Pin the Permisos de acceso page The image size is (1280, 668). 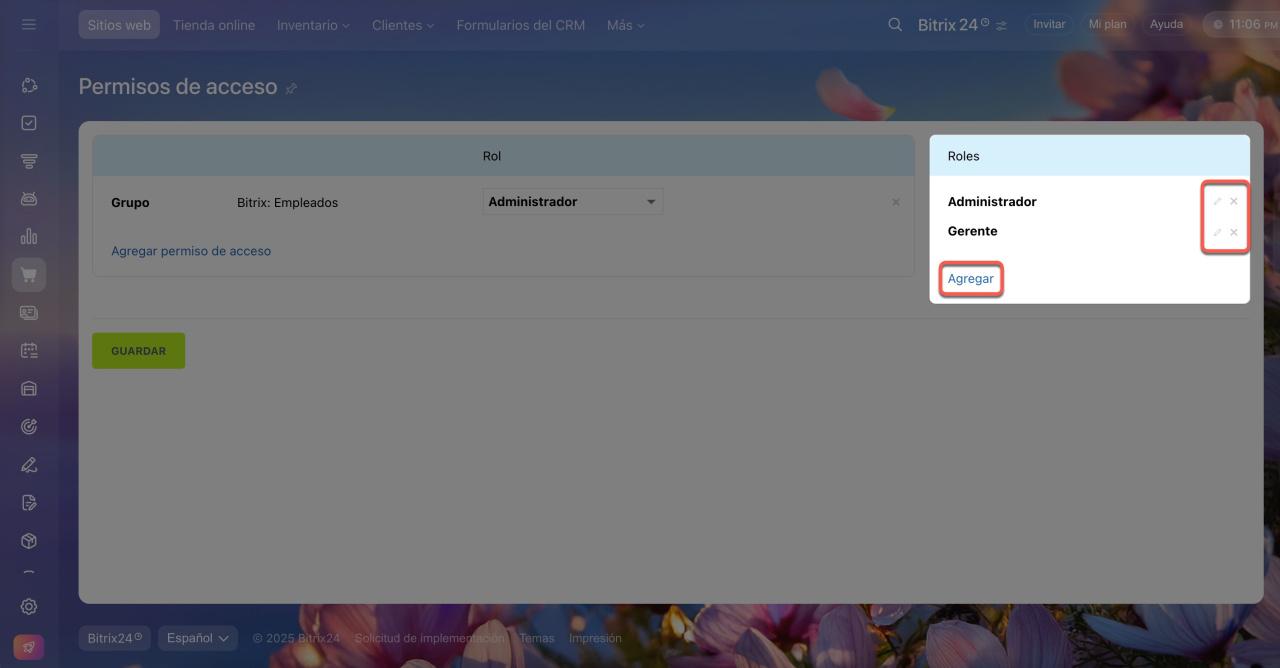pyautogui.click(x=292, y=89)
